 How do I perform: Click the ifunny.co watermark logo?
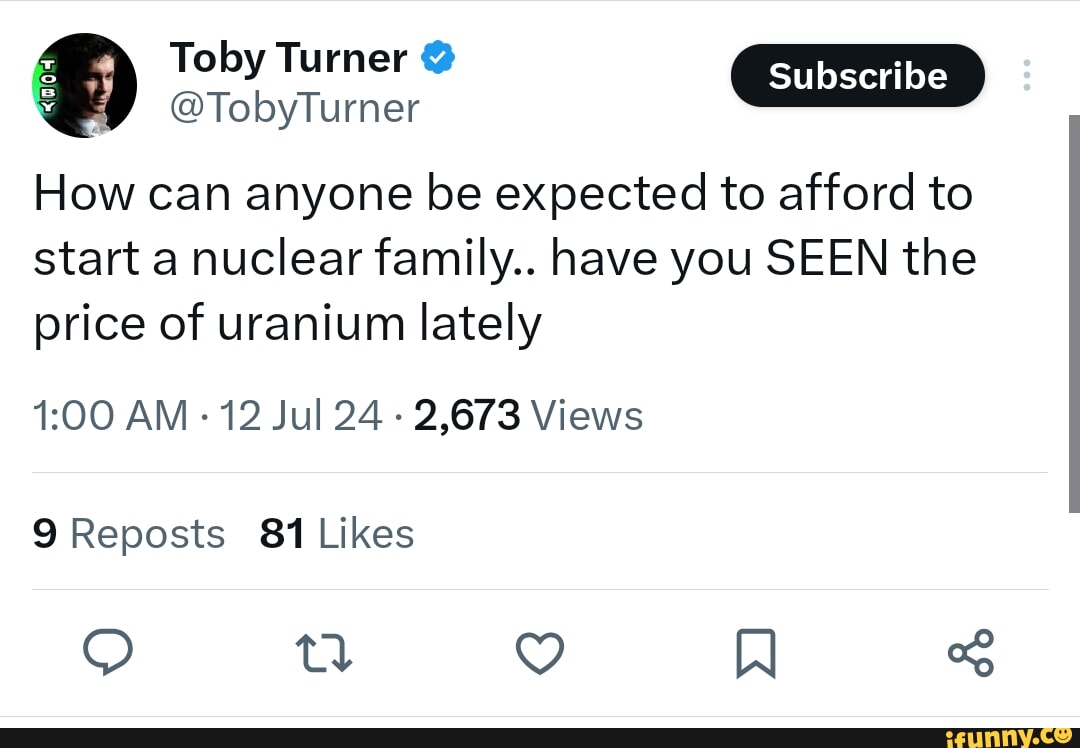tap(1010, 737)
